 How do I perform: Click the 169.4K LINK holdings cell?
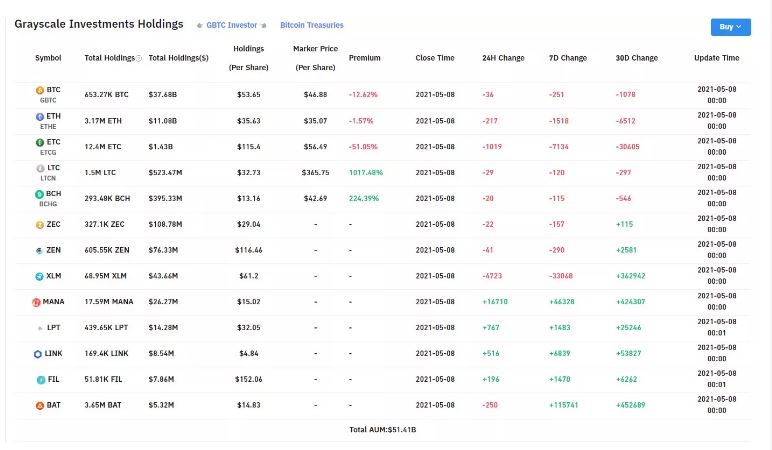[106, 354]
